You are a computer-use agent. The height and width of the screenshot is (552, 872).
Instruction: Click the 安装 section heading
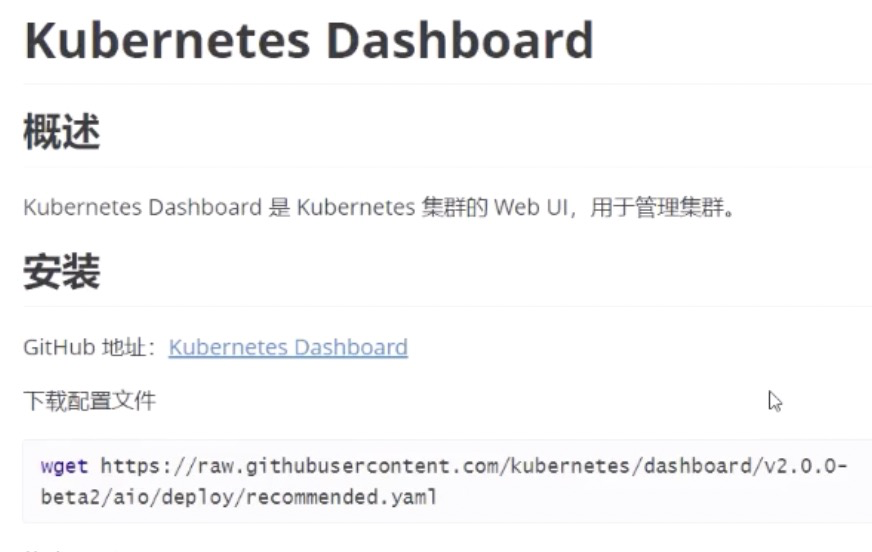pyautogui.click(x=62, y=271)
